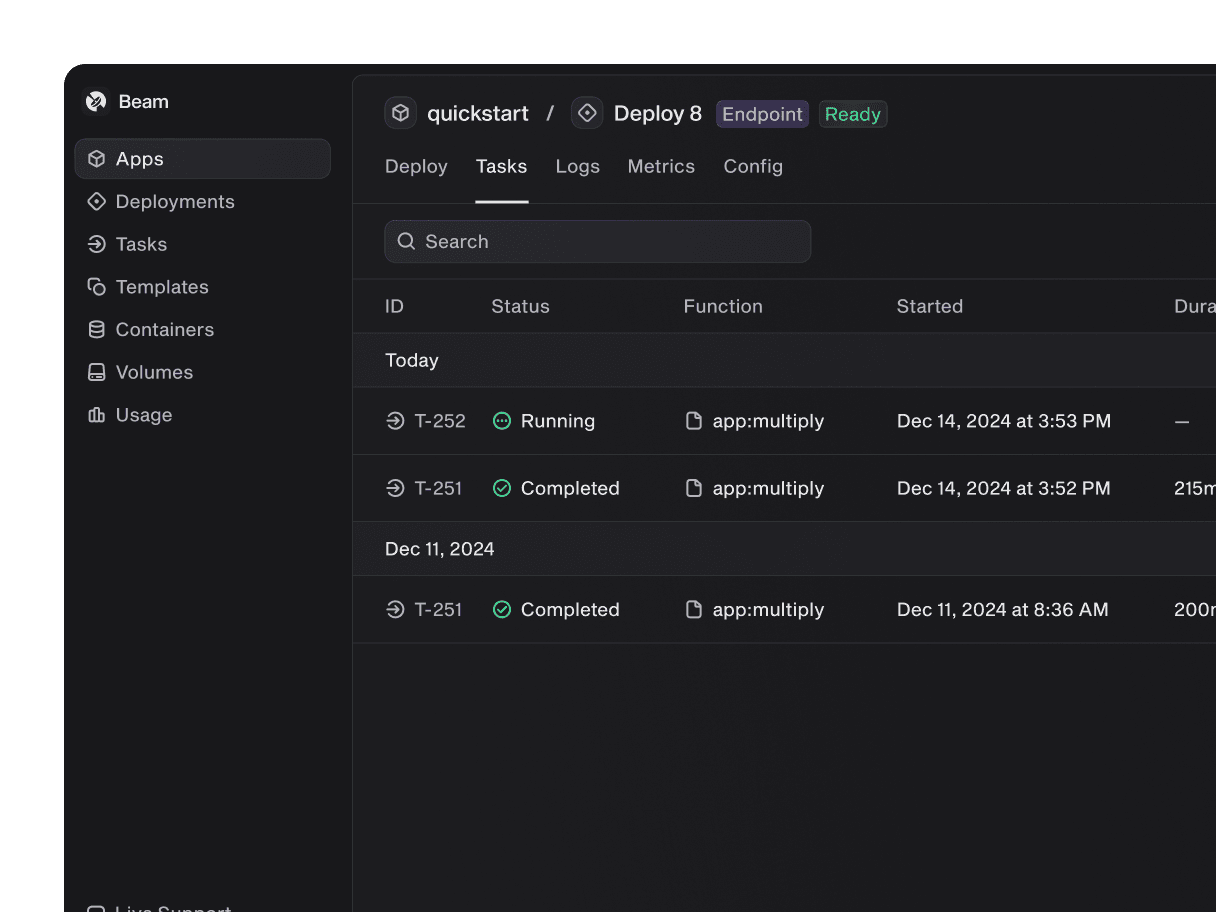Viewport: 1216px width, 912px height.
Task: Click the Templates icon in sidebar
Action: [97, 287]
